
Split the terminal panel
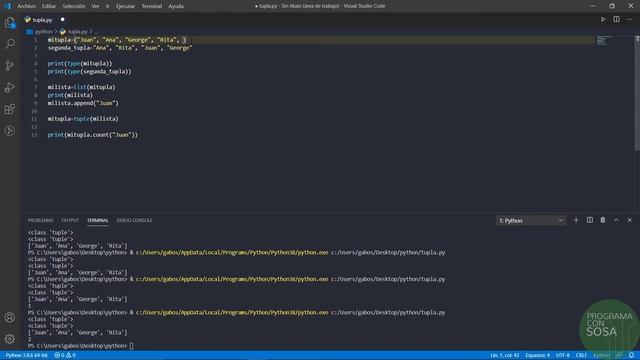[x=590, y=220]
